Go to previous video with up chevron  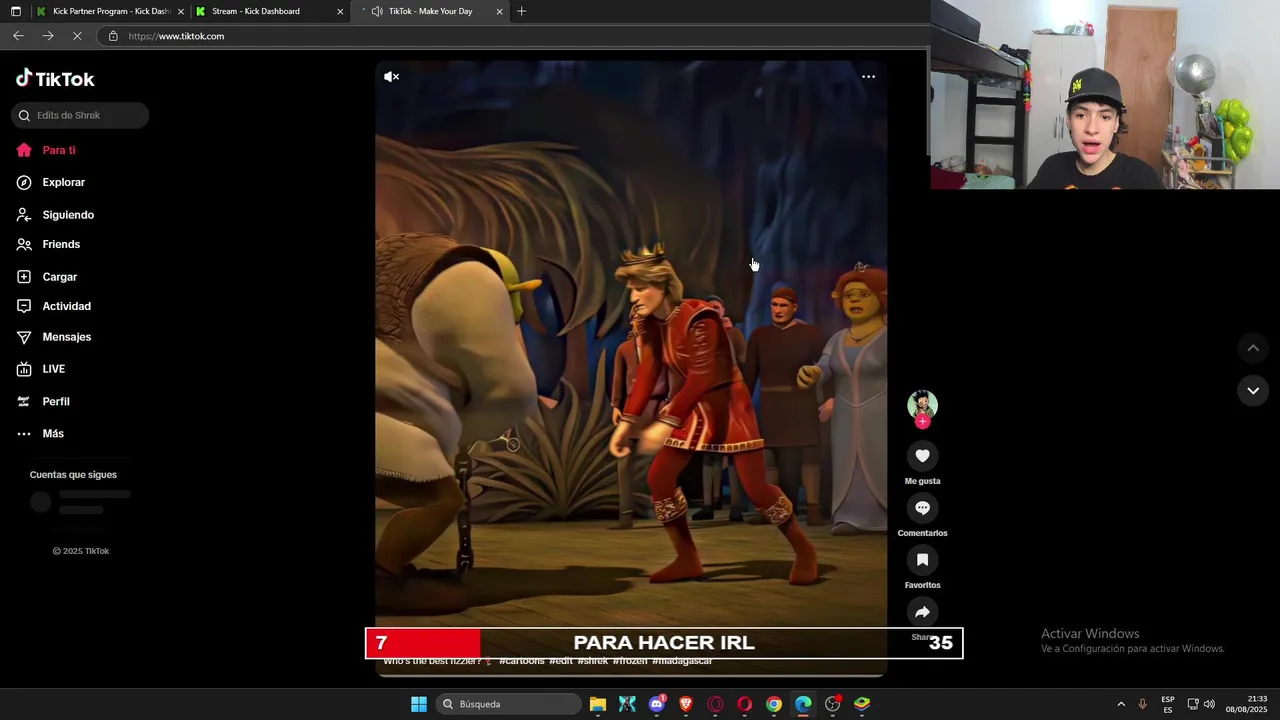click(1253, 348)
